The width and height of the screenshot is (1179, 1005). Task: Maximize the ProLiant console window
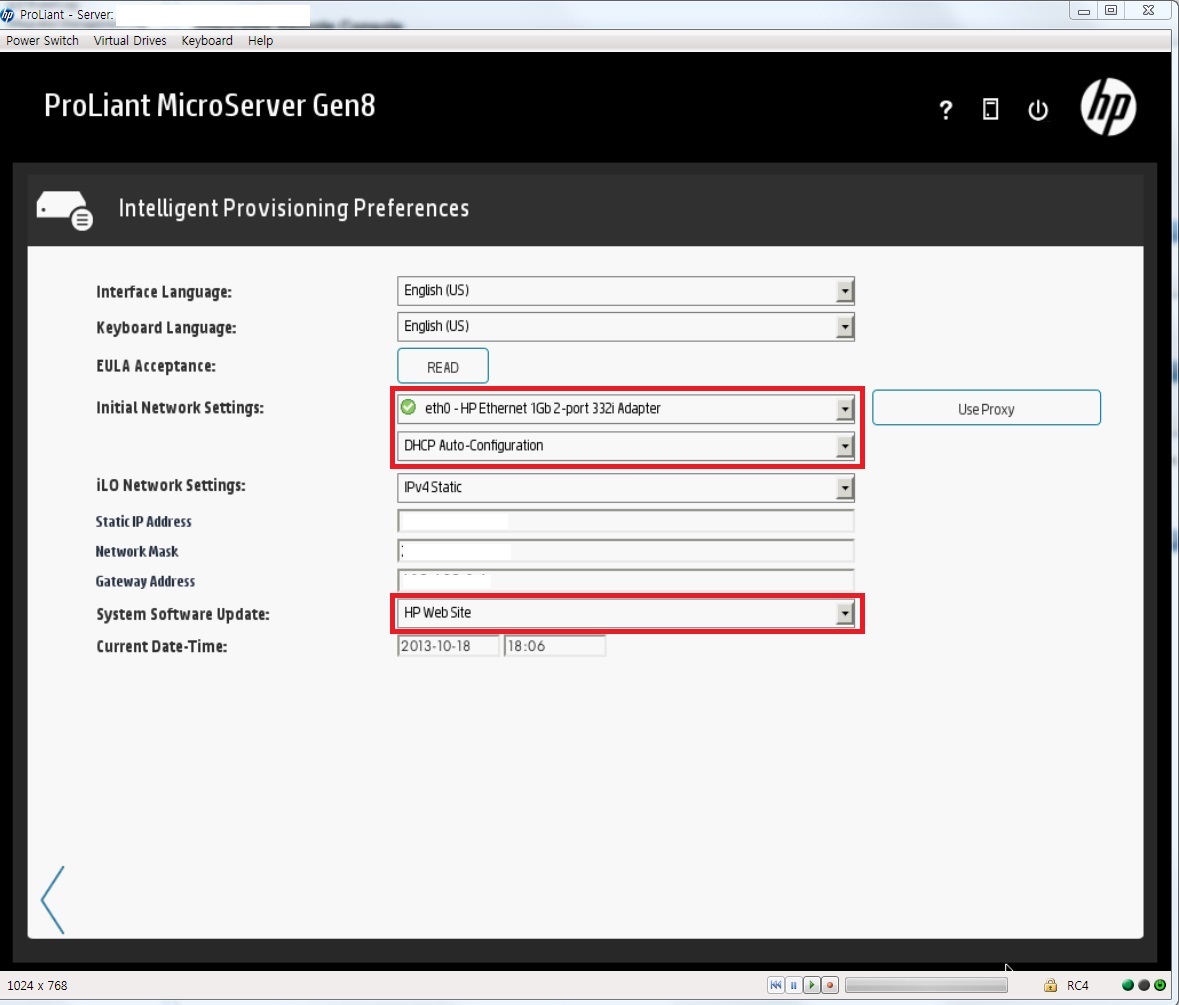pyautogui.click(x=1111, y=11)
